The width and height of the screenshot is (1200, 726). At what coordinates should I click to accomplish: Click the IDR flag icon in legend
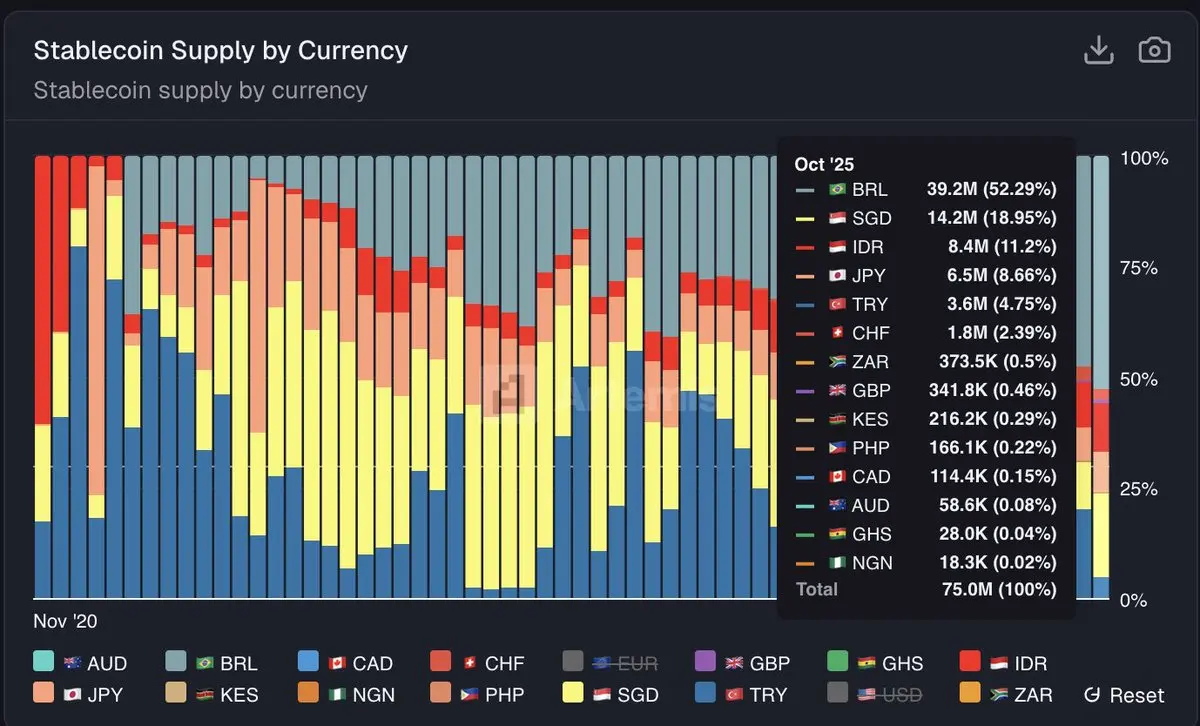[1000, 663]
